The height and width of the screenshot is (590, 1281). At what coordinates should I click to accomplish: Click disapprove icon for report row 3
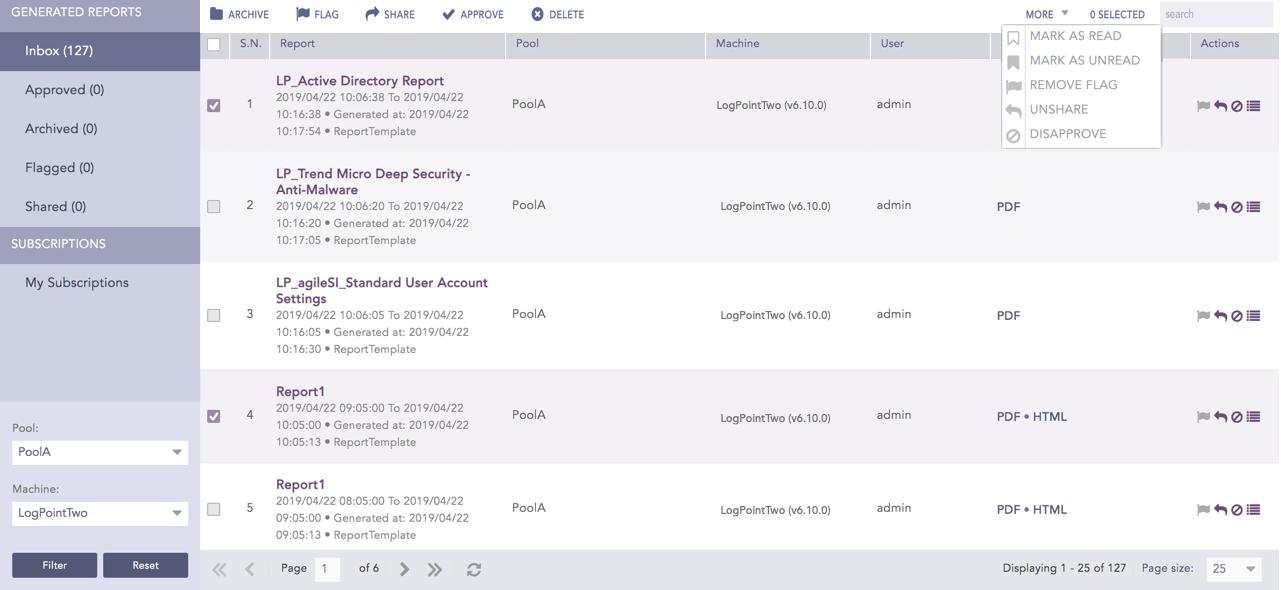click(1237, 316)
